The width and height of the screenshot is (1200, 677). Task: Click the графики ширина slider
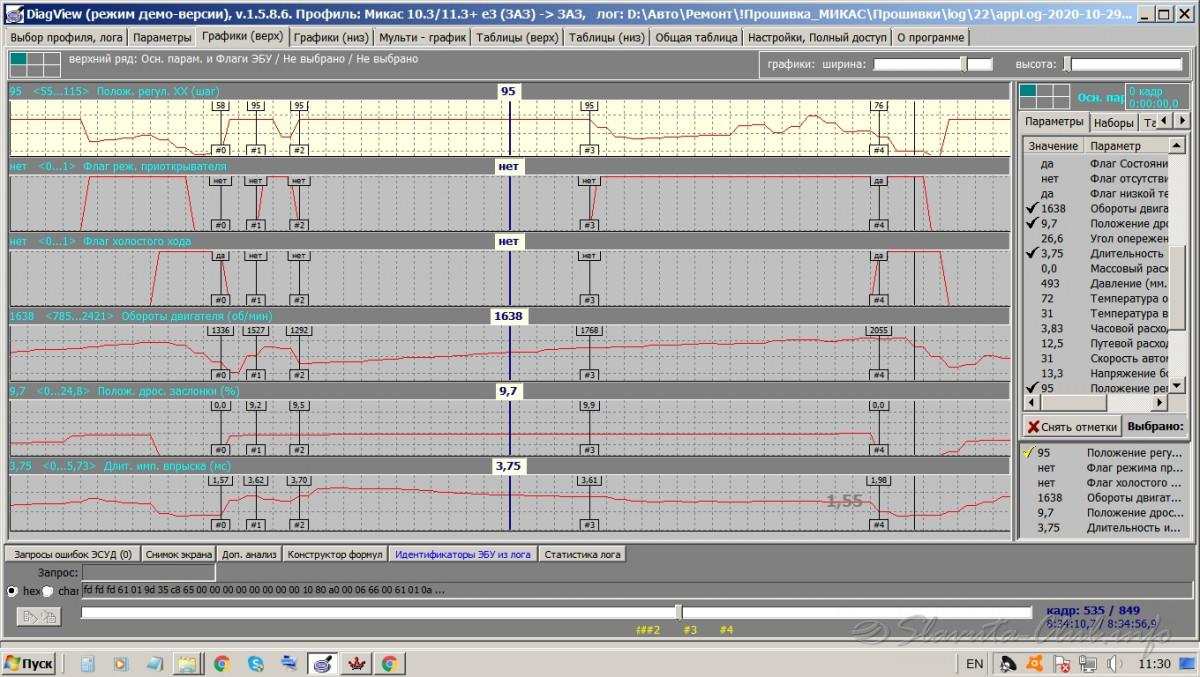tap(932, 64)
